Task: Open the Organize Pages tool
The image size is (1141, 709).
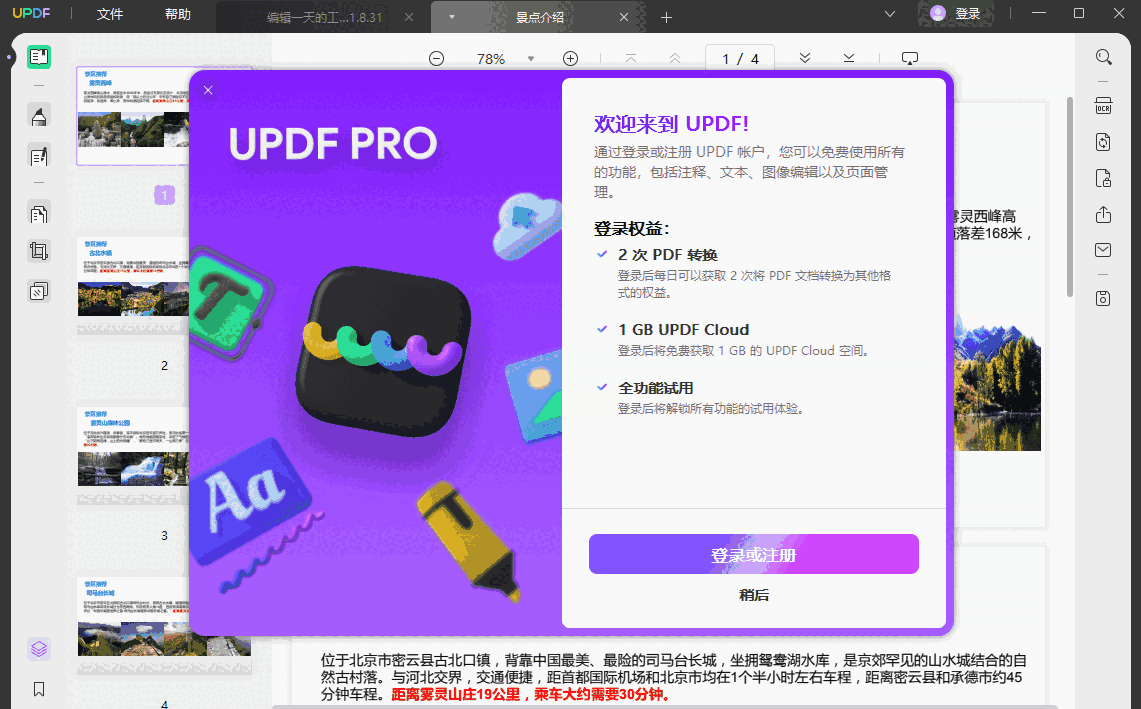Action: (x=38, y=213)
